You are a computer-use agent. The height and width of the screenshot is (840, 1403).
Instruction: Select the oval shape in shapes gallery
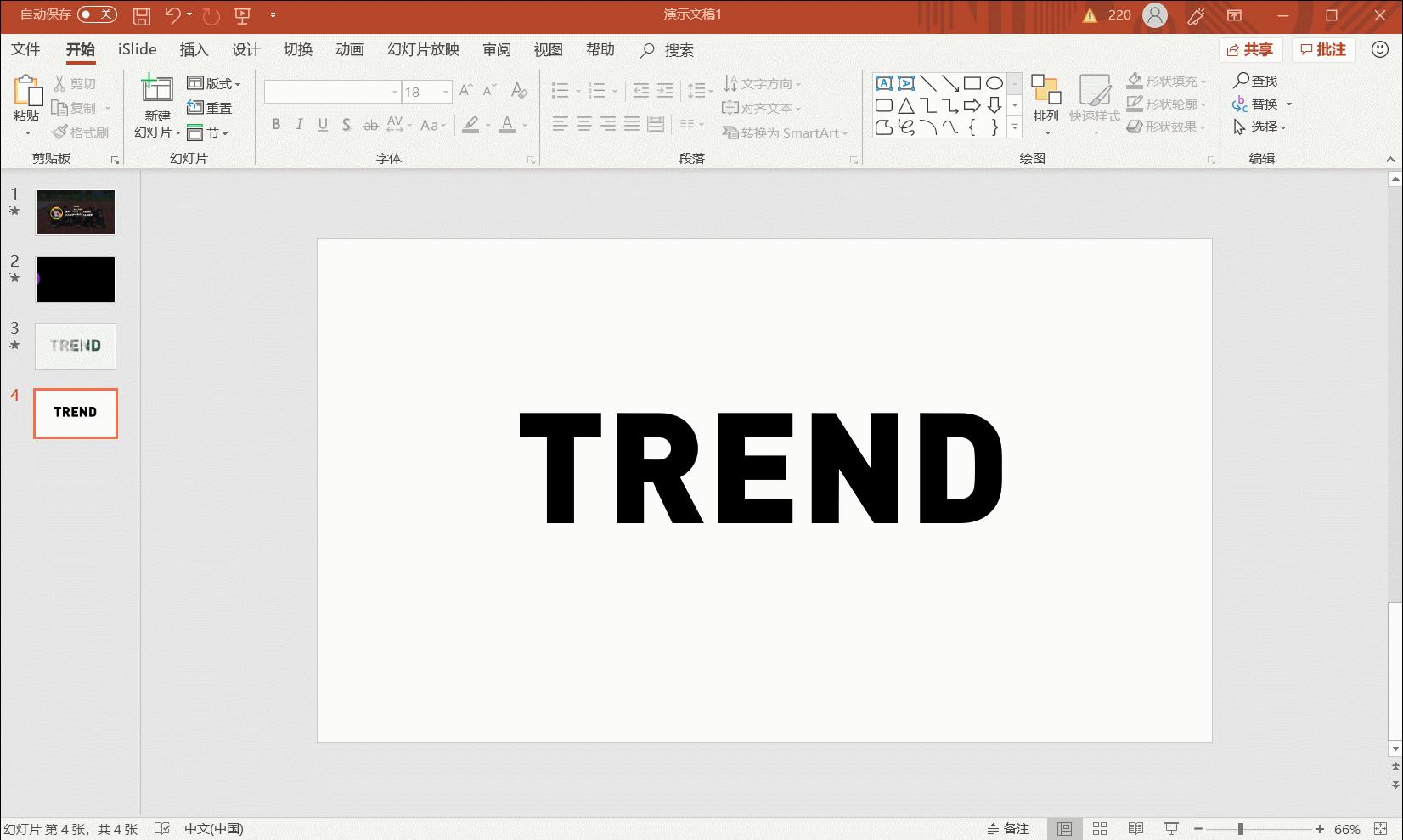[x=994, y=83]
